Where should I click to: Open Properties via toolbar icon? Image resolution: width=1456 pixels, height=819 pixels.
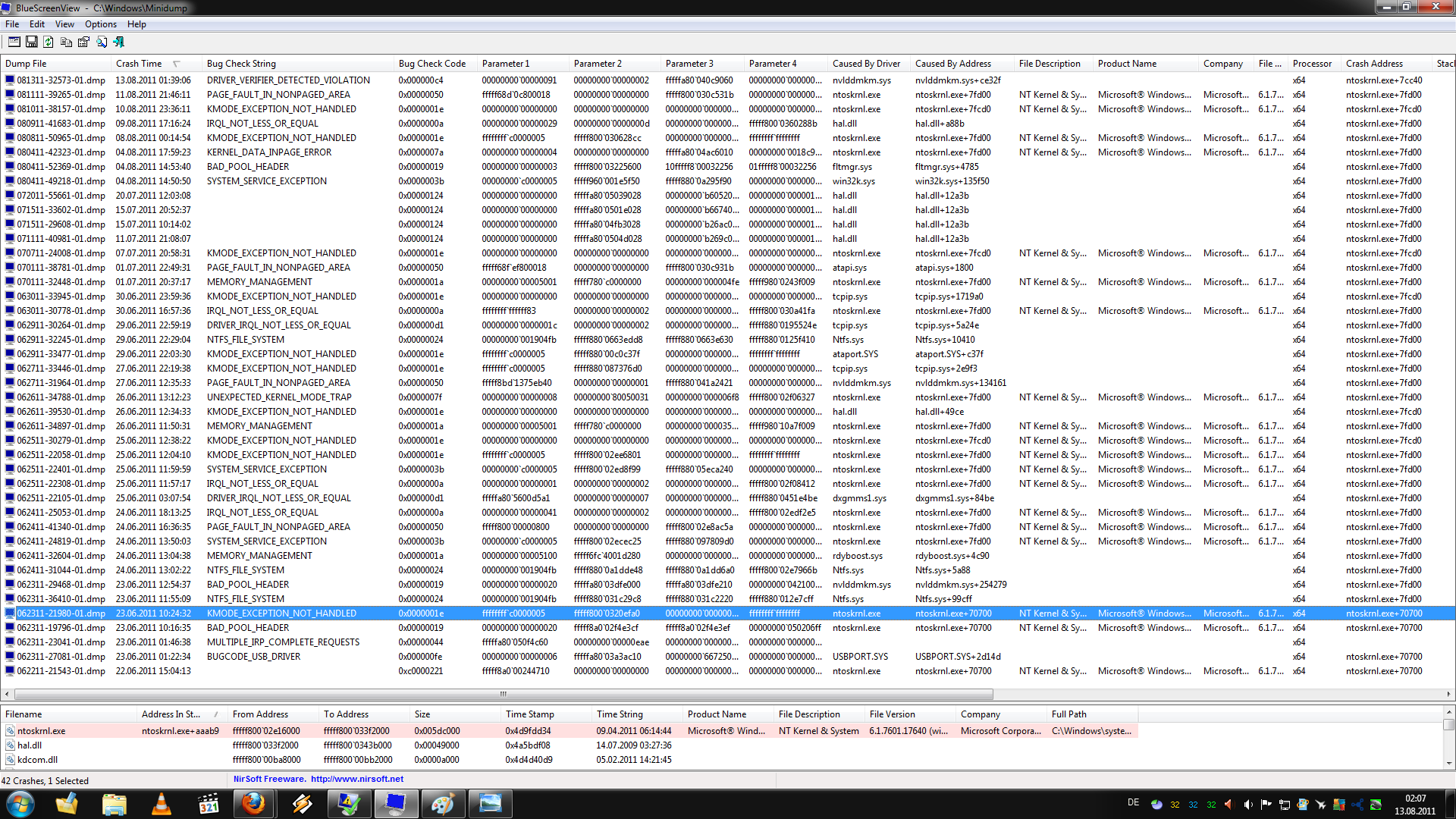(83, 42)
